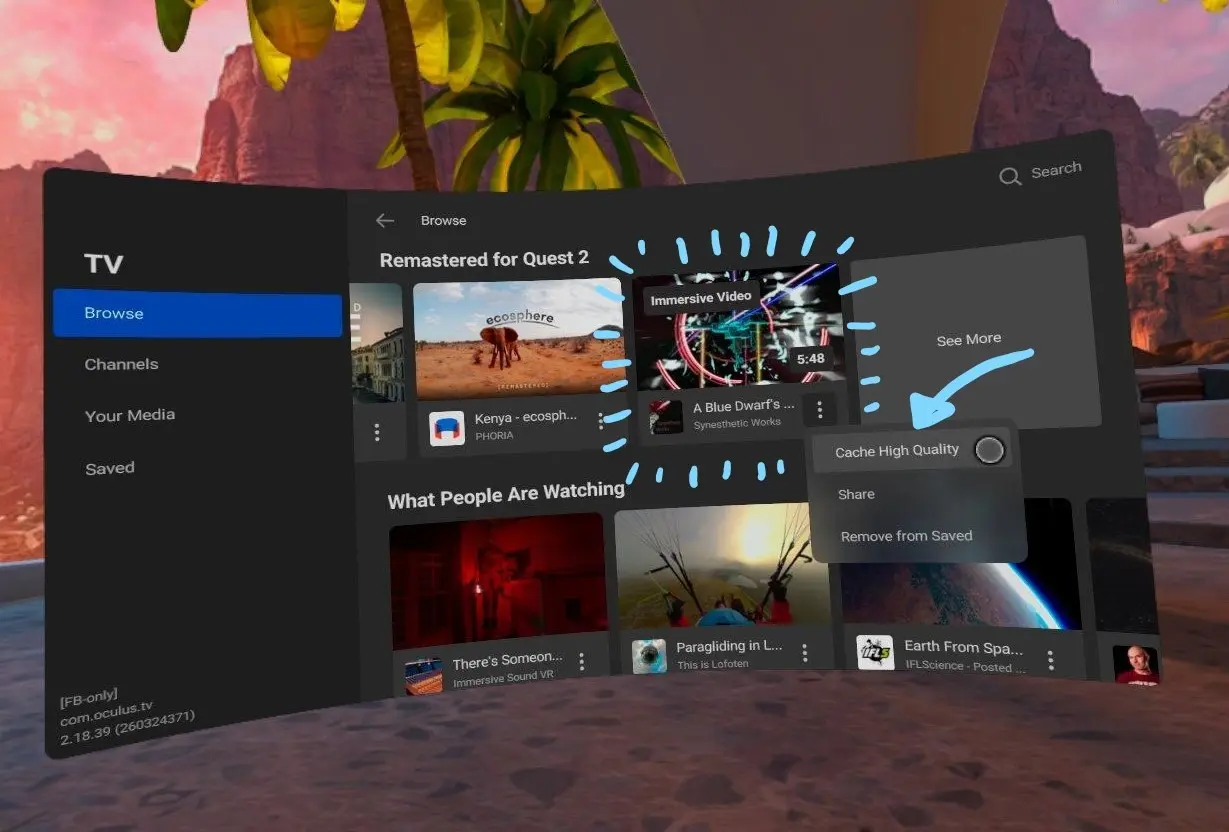
Task: Open the Earth From Space thumbnail
Action: (x=961, y=564)
